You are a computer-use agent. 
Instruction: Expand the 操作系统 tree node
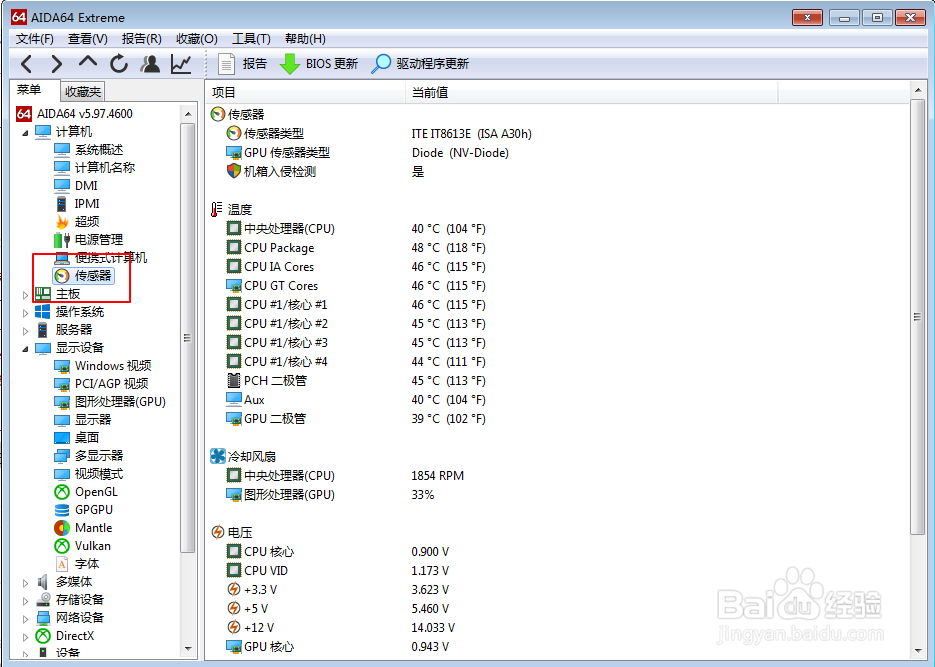[x=25, y=312]
